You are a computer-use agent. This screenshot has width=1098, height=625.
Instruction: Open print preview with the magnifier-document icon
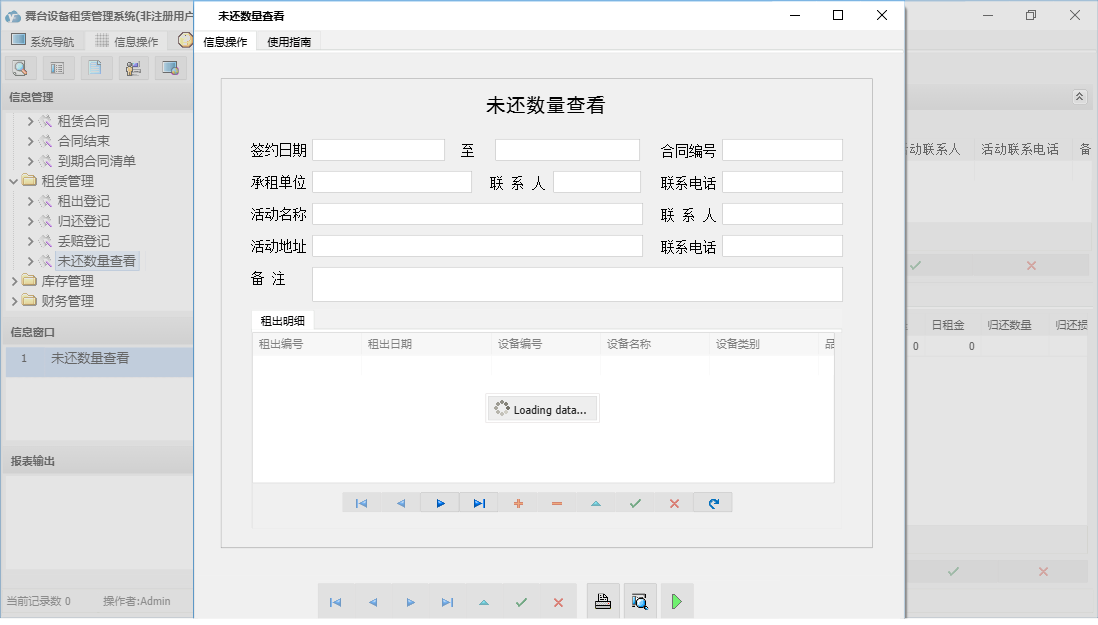[x=640, y=600]
